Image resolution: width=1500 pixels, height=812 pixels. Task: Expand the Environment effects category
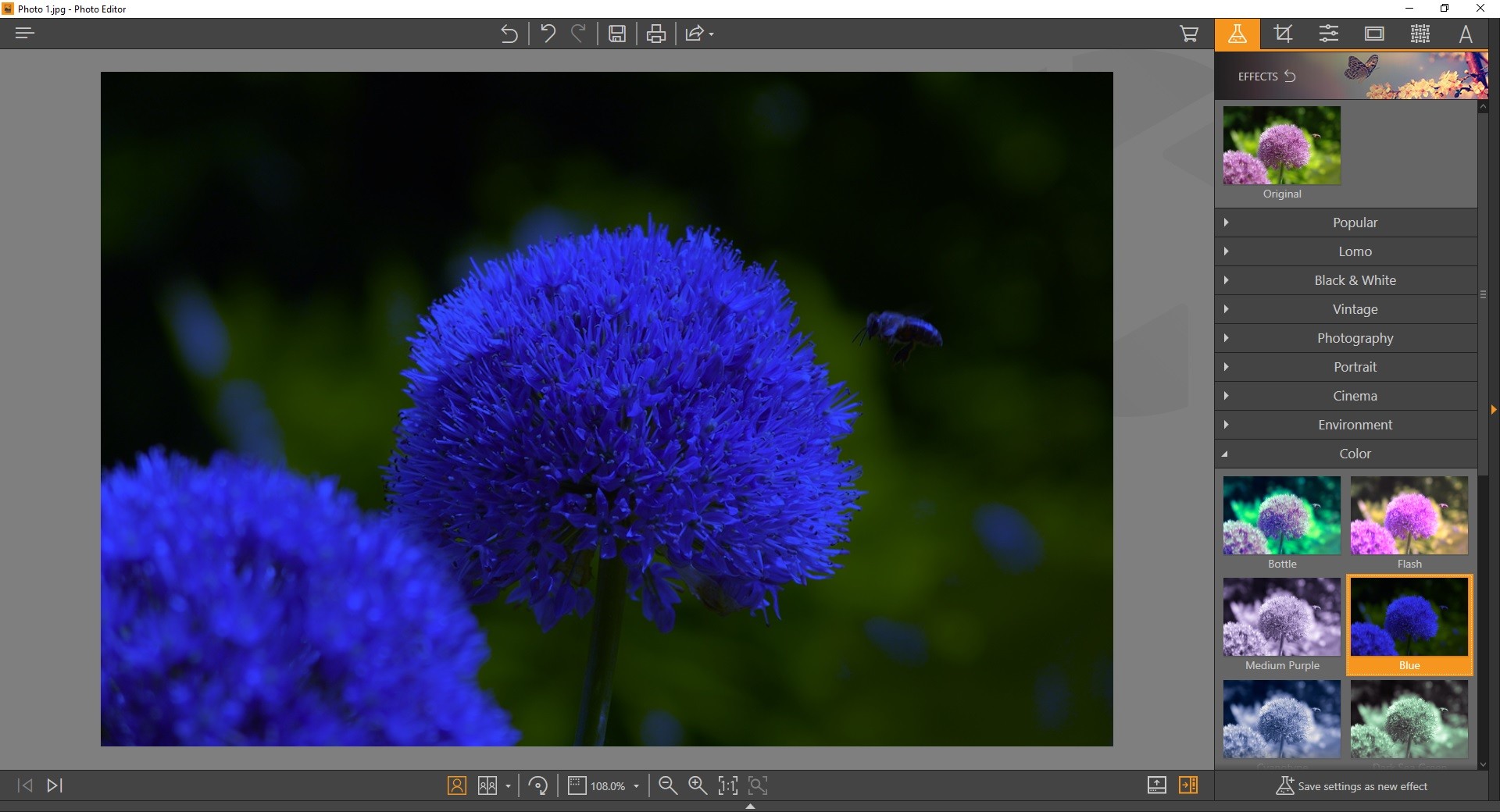(1346, 425)
